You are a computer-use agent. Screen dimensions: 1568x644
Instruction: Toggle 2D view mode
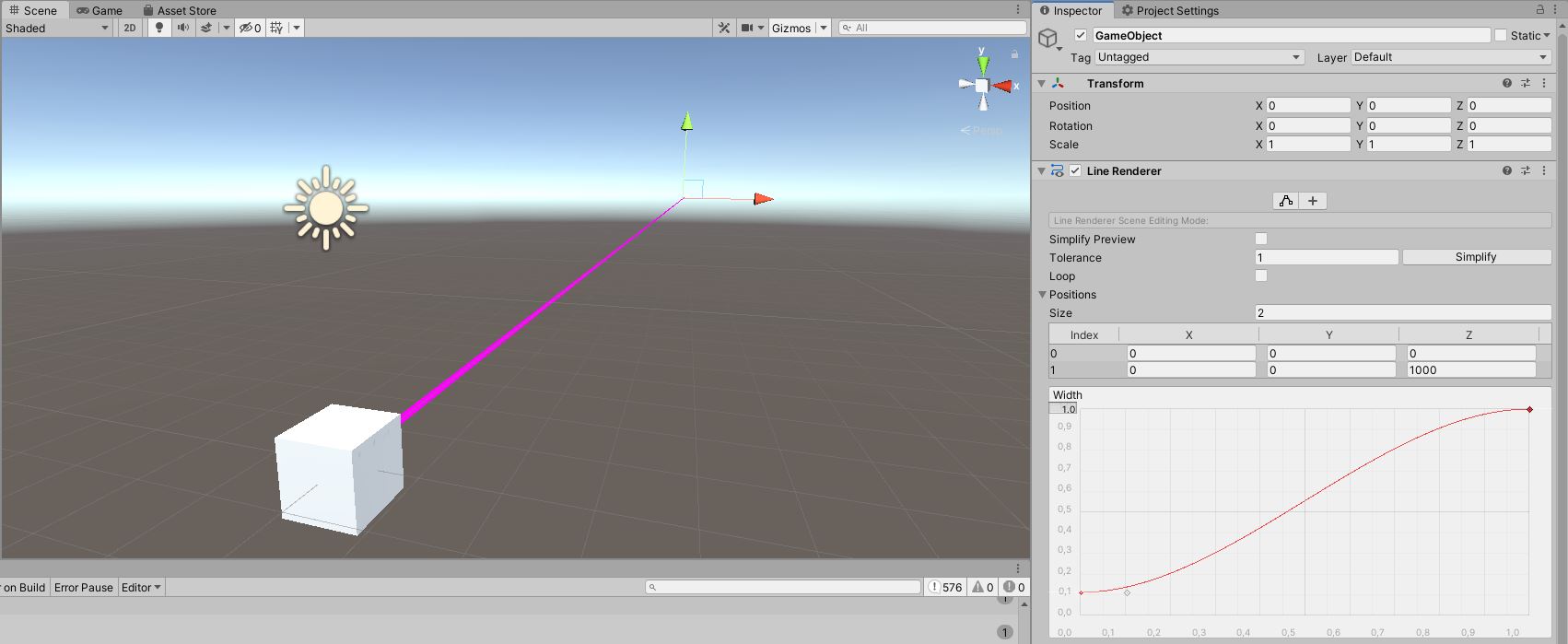tap(130, 28)
